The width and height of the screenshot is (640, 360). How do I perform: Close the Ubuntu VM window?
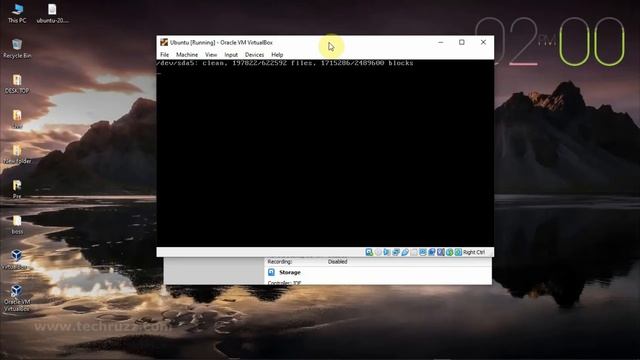pyautogui.click(x=483, y=42)
